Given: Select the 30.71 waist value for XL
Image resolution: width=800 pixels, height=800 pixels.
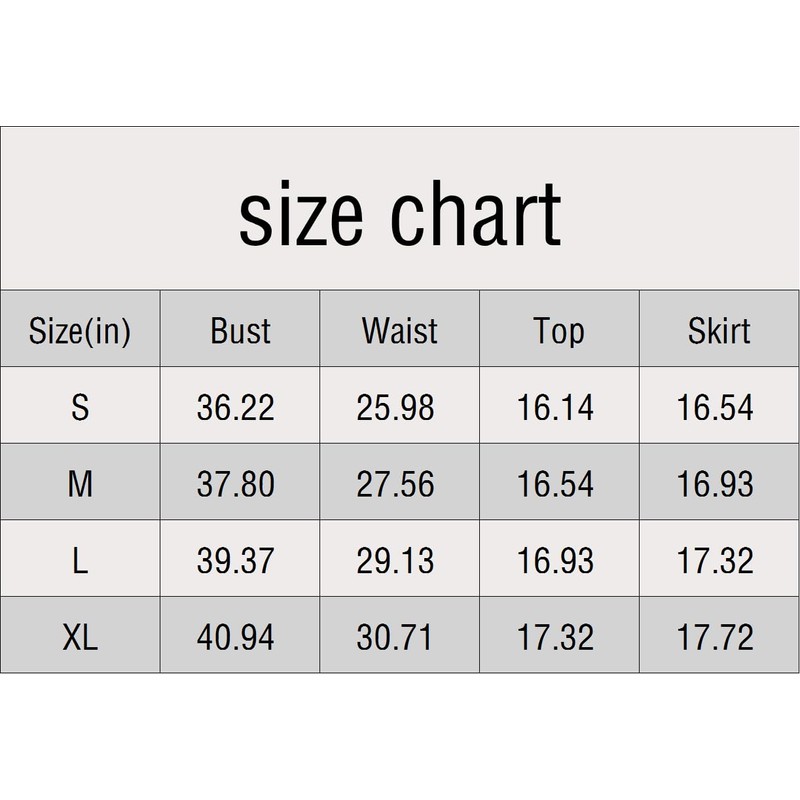Looking at the screenshot, I should [x=396, y=637].
